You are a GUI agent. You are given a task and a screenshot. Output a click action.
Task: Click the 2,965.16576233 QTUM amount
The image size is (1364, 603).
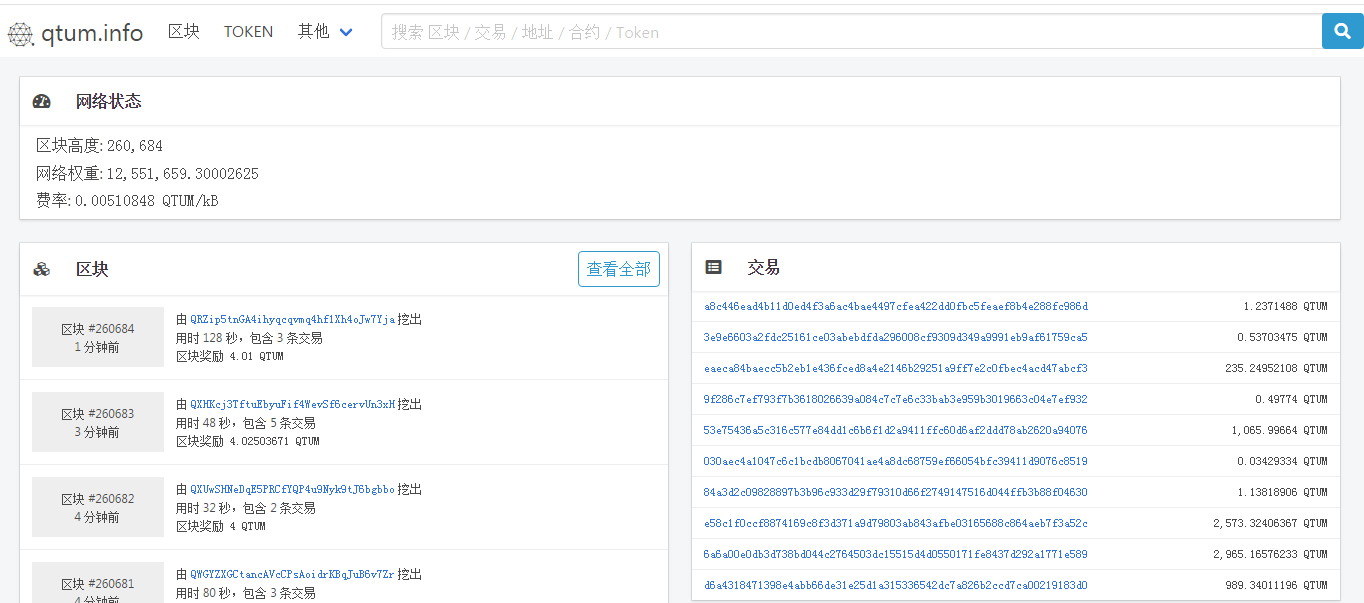1270,554
